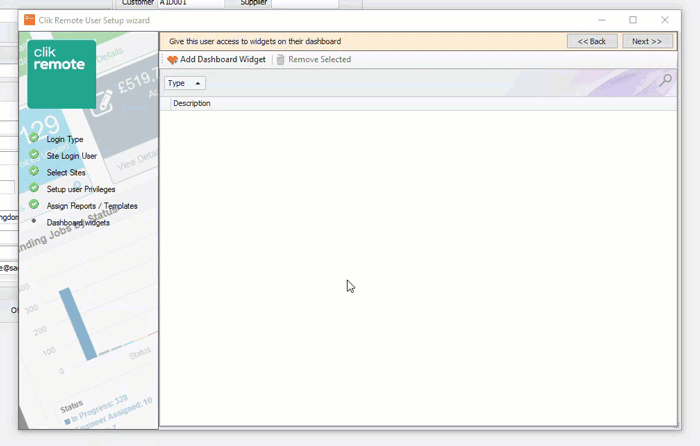The width and height of the screenshot is (700, 446).
Task: Select the Site Login User step
Action: [x=71, y=156]
